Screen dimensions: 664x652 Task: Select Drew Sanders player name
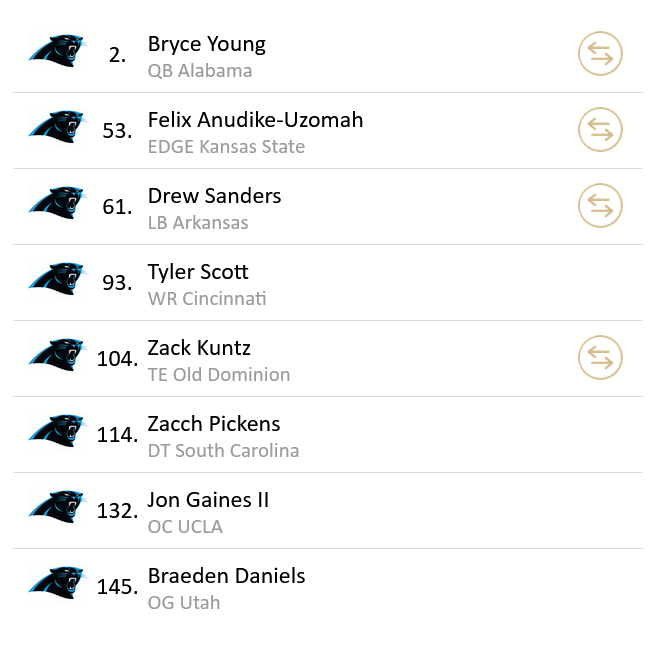pos(214,196)
